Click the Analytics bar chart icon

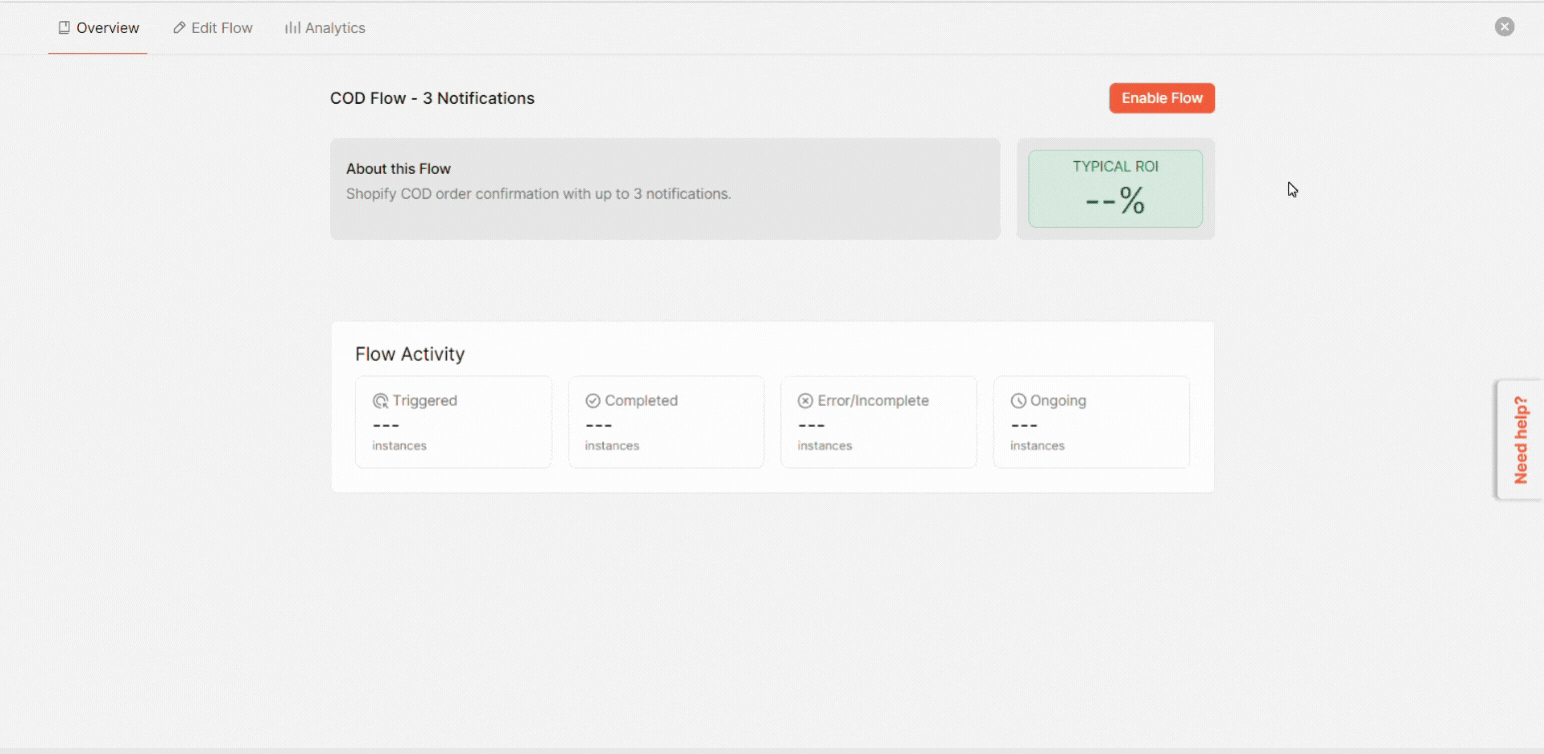pyautogui.click(x=293, y=28)
